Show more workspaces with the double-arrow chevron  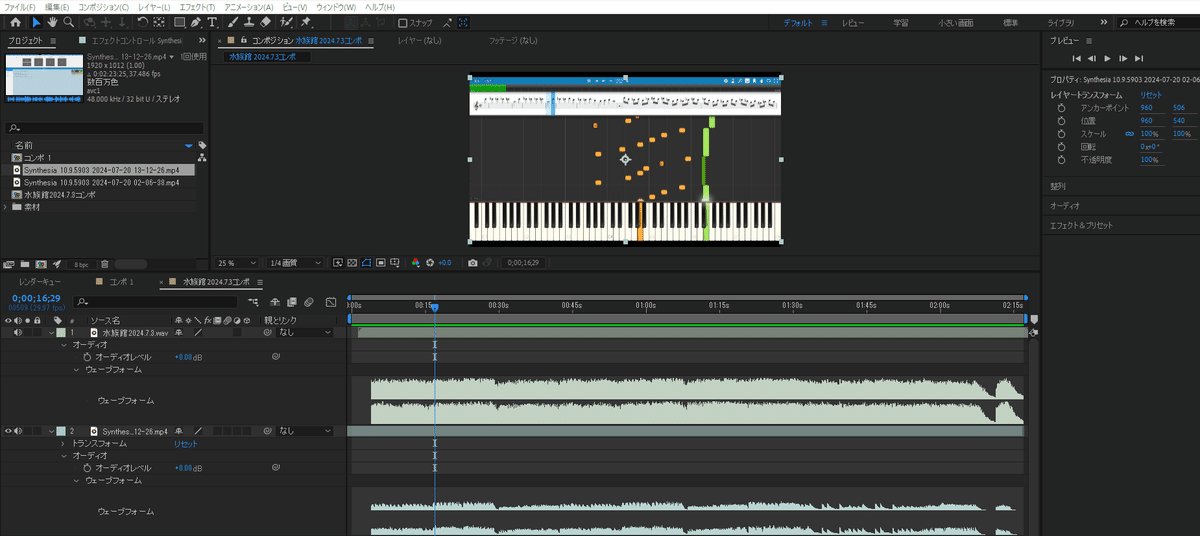1103,22
